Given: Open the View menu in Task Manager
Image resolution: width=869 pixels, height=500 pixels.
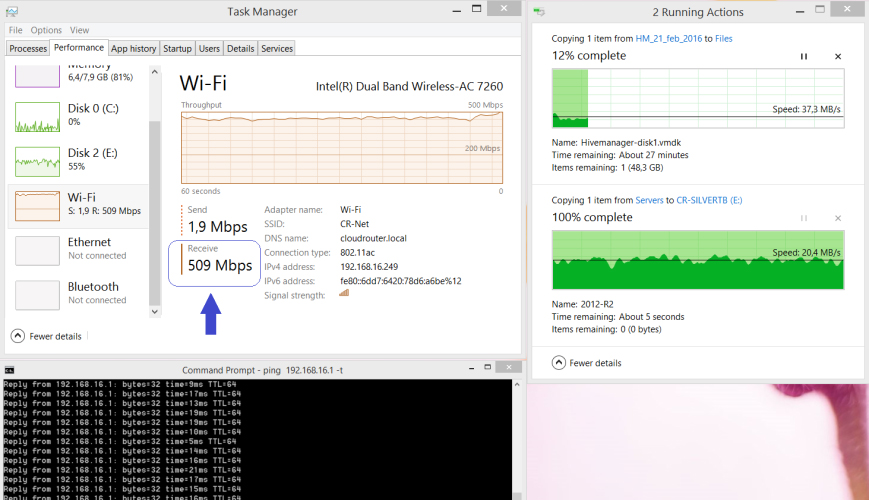Looking at the screenshot, I should (79, 30).
